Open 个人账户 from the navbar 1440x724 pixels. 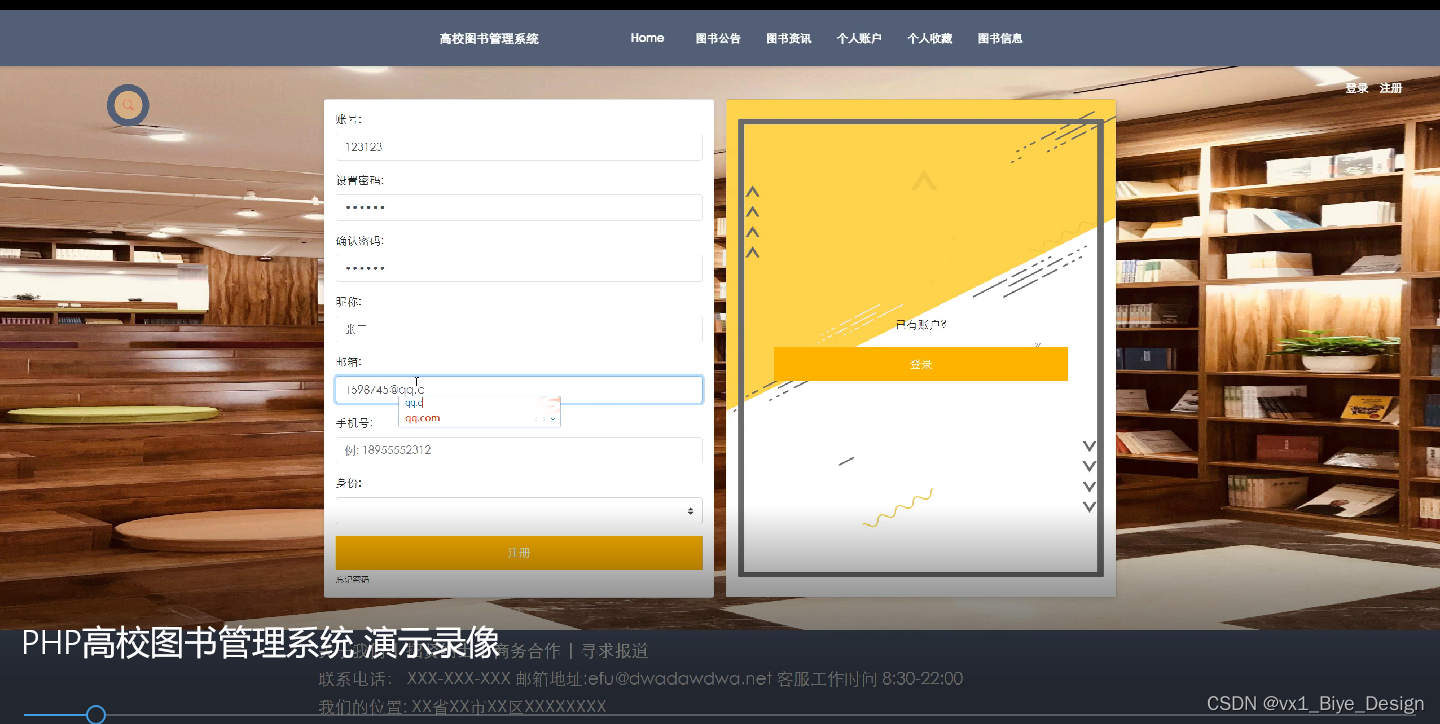click(859, 39)
